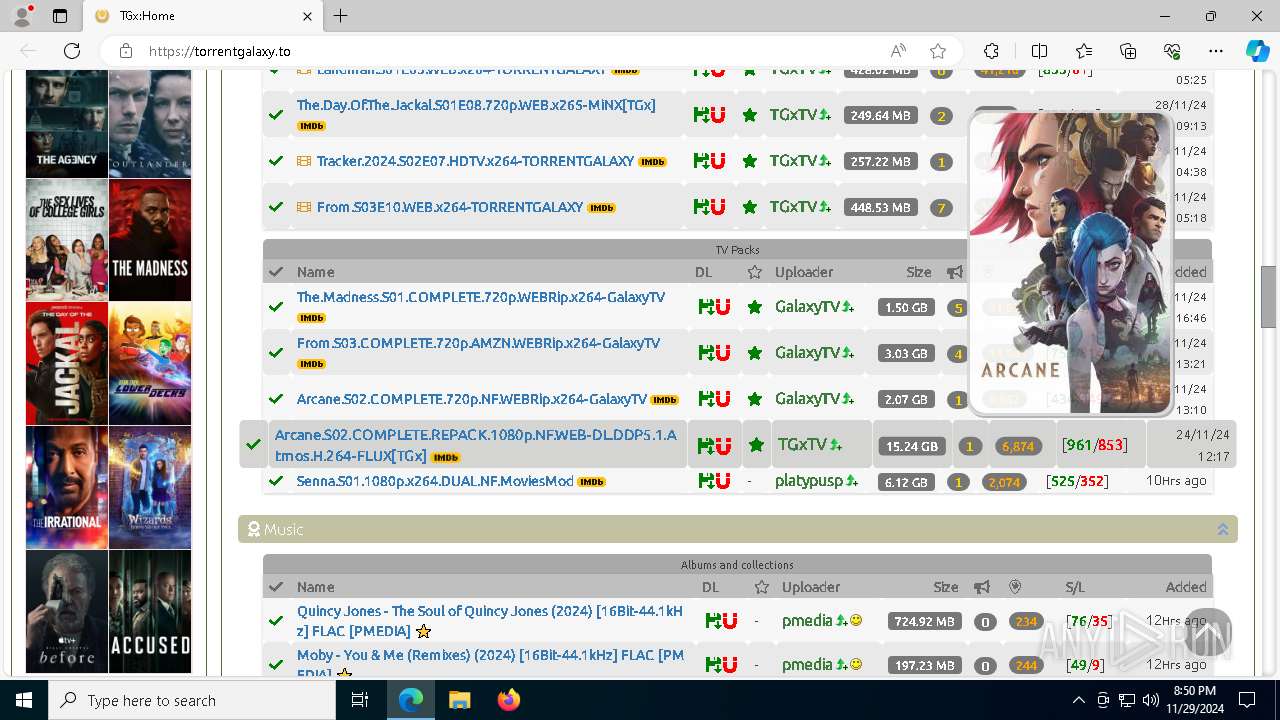Select checkmark for From.S03.COMPLETE row
The height and width of the screenshot is (720, 1280).
(276, 353)
